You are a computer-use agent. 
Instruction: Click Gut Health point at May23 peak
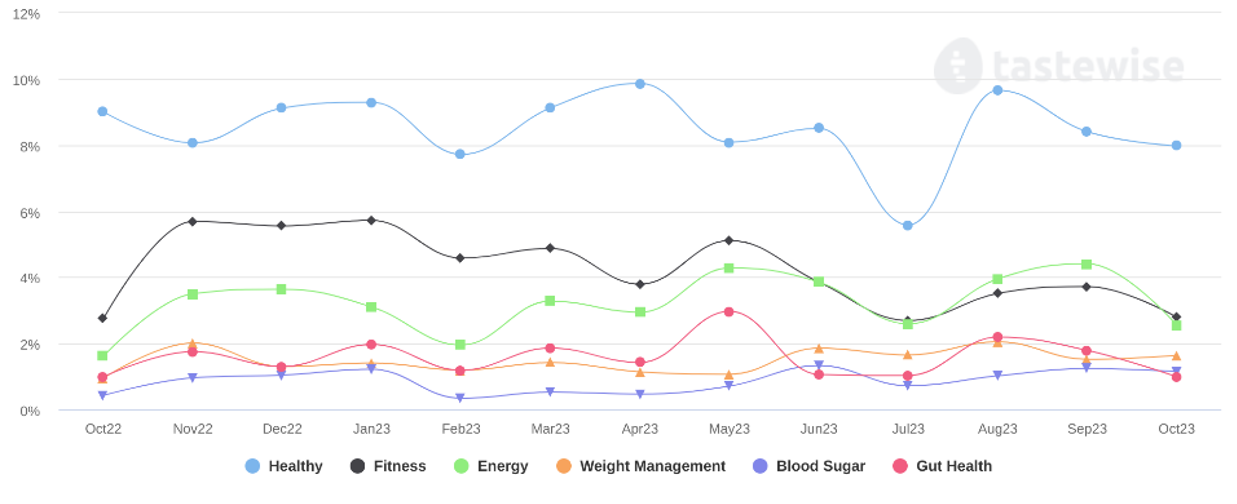pyautogui.click(x=729, y=312)
